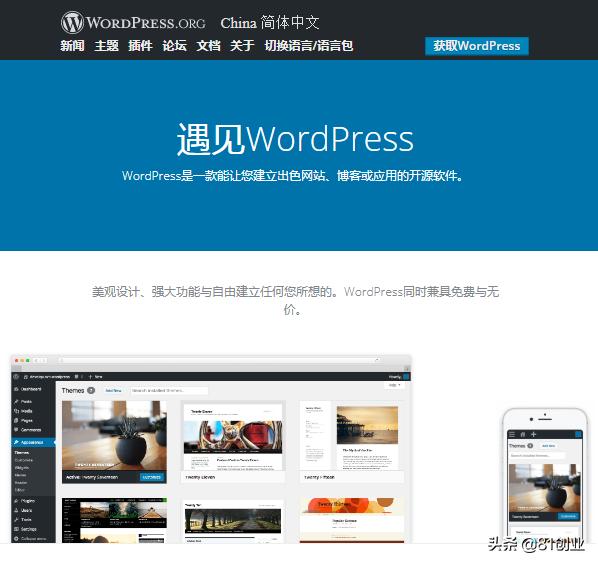Screen dimensions: 598x565
Task: Click the paragraph starting 美观设计、强大功能
Action: (x=295, y=300)
